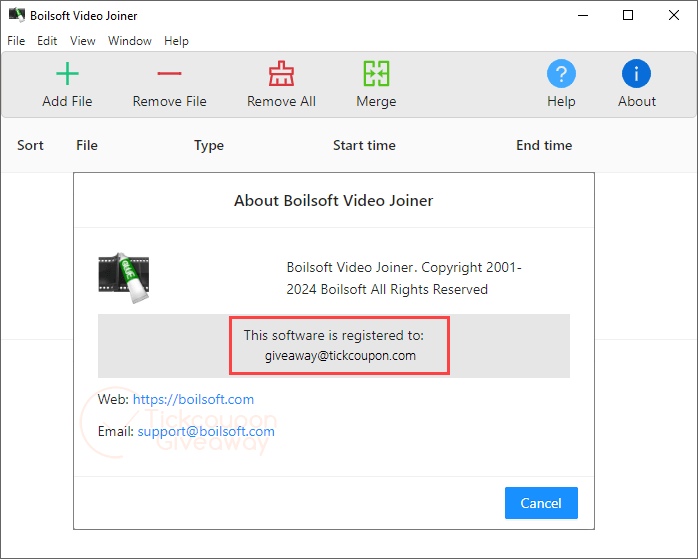698x559 pixels.
Task: Click the Remove All toolbar label
Action: [x=281, y=101]
